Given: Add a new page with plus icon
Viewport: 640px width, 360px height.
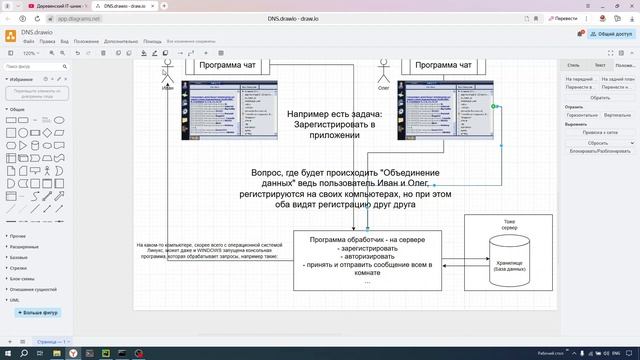Looking at the screenshot, I should tap(10, 342).
